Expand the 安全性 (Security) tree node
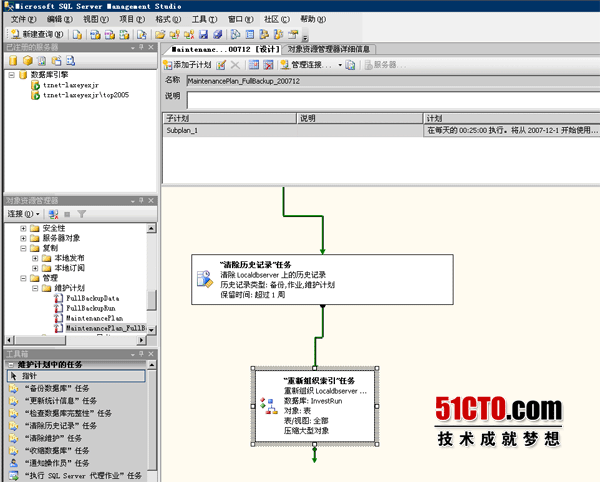Image resolution: width=600 pixels, height=482 pixels. (x=23, y=229)
